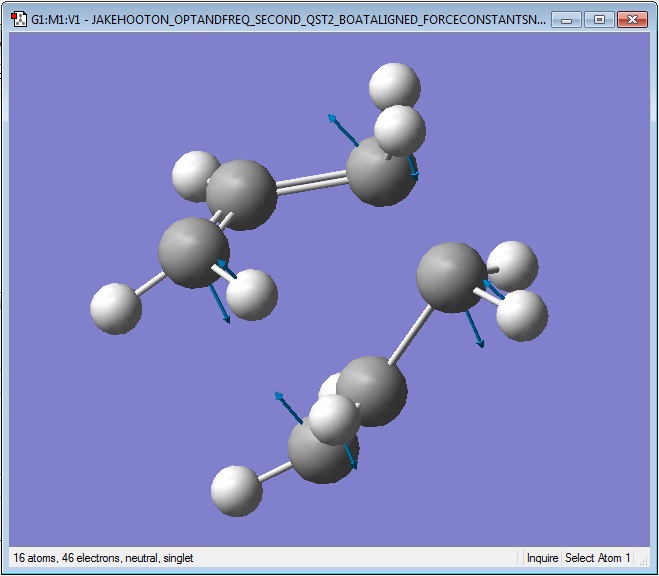Select the far-left hydrogen atom of upper fragment
This screenshot has width=659, height=576.
click(116, 309)
